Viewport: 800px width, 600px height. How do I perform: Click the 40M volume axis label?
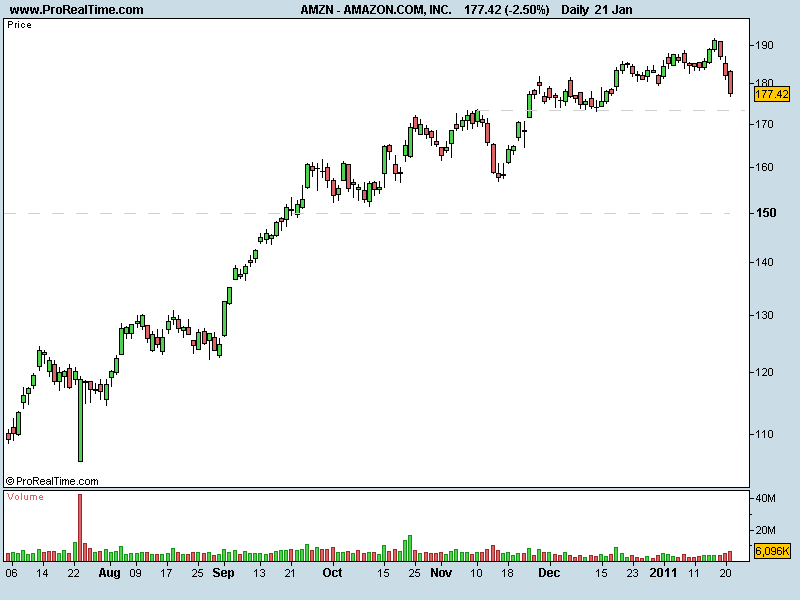tap(765, 498)
